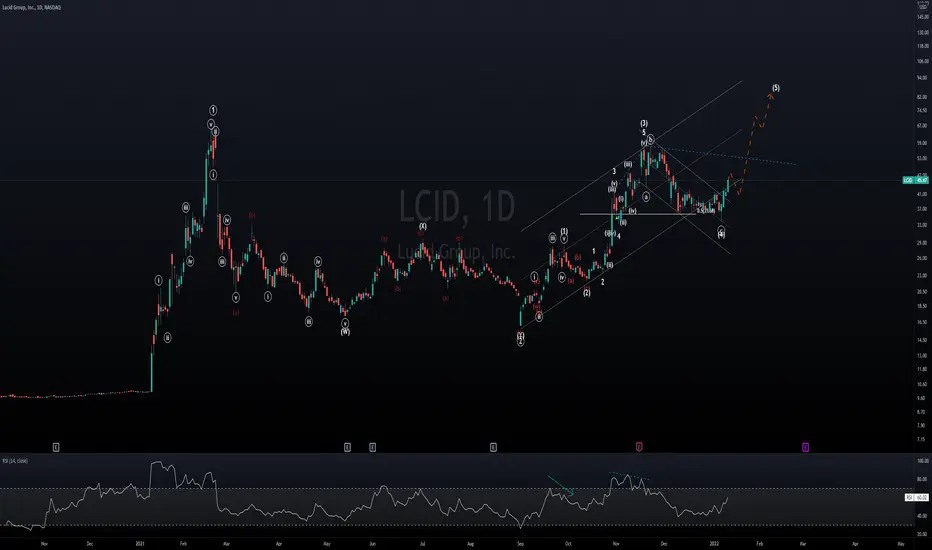Image resolution: width=932 pixels, height=550 pixels.
Task: Click the 20.50 price axis label
Action: (922, 291)
